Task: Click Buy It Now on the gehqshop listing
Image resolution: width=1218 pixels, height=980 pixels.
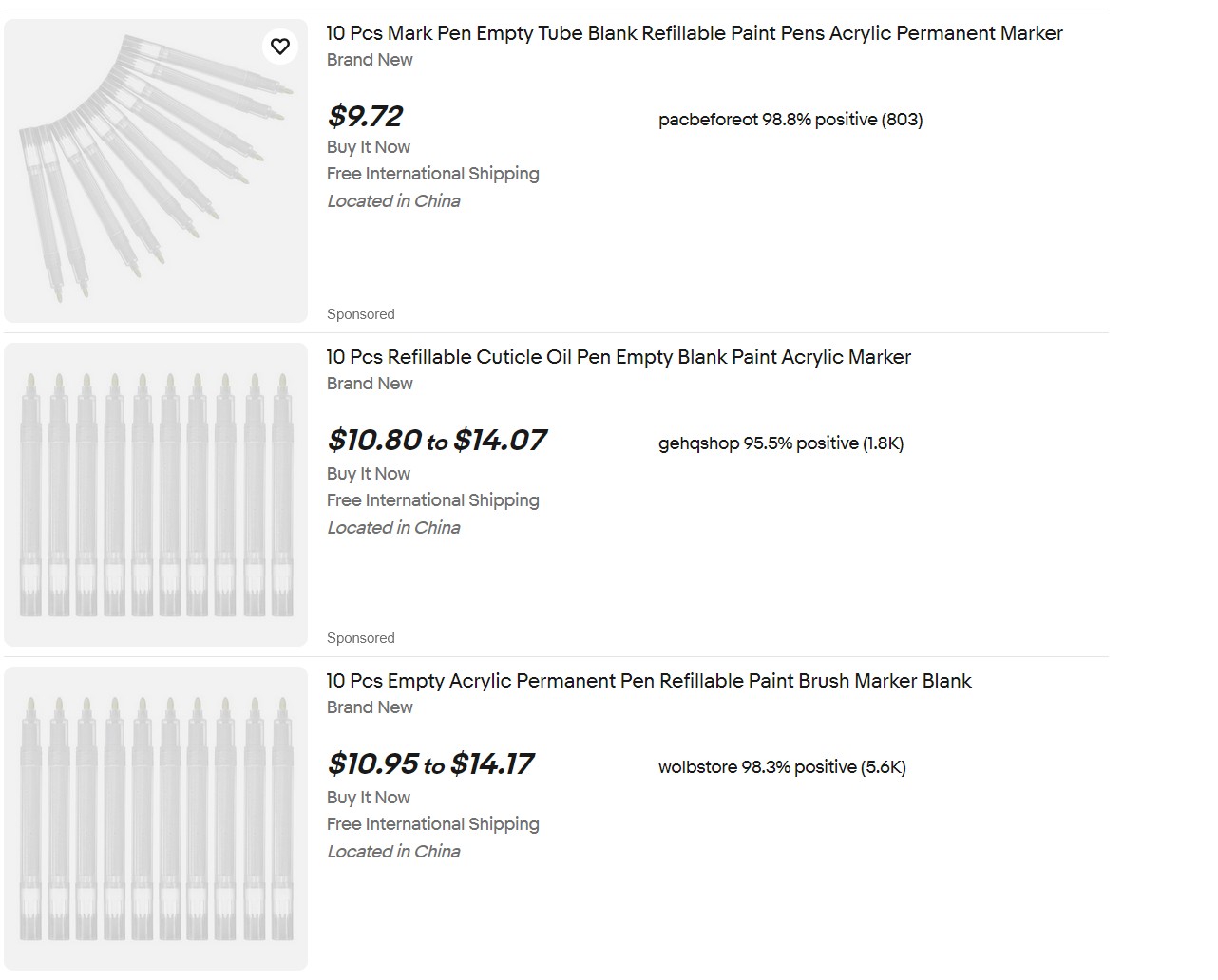Action: (368, 474)
